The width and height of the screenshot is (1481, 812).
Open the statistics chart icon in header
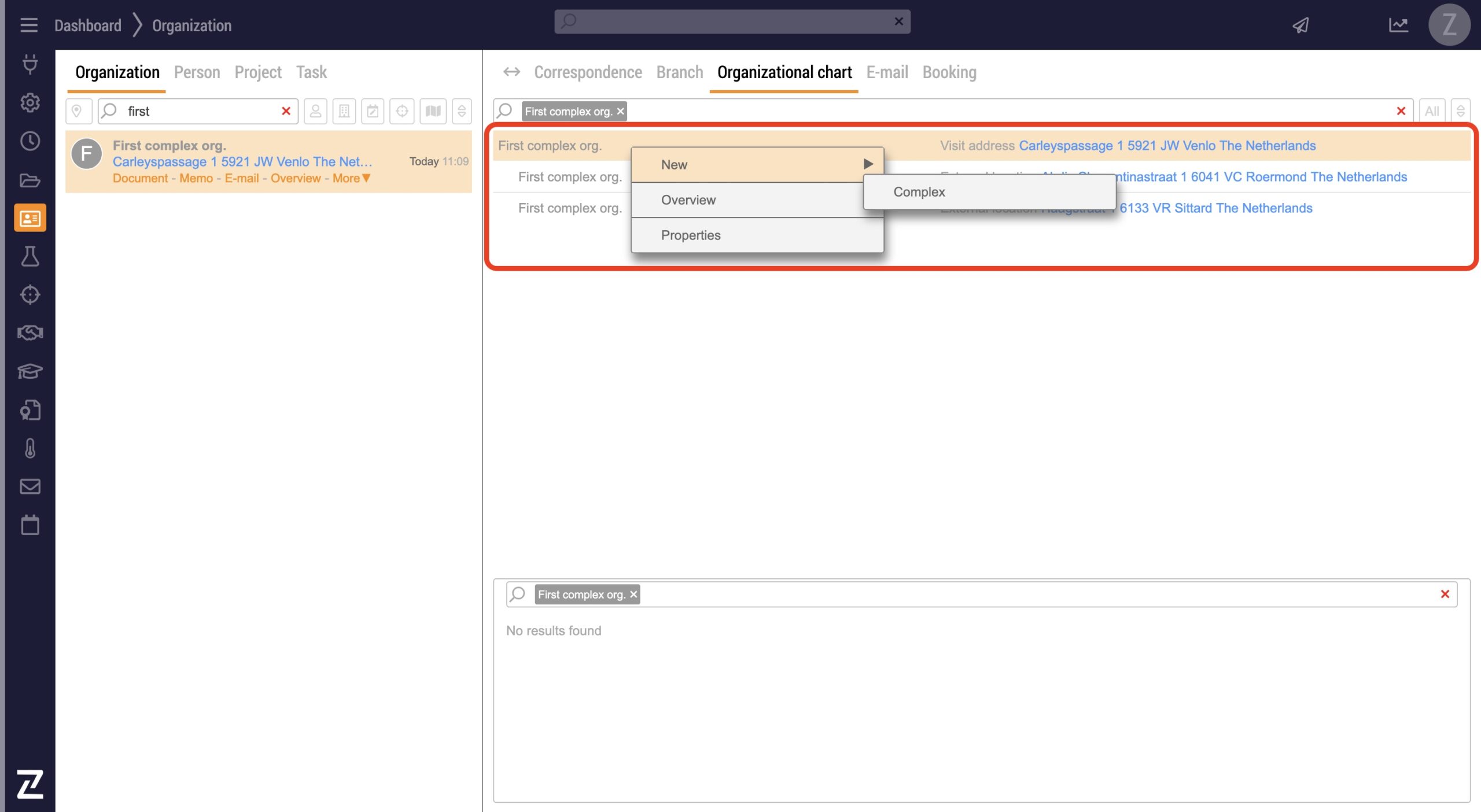(1398, 25)
